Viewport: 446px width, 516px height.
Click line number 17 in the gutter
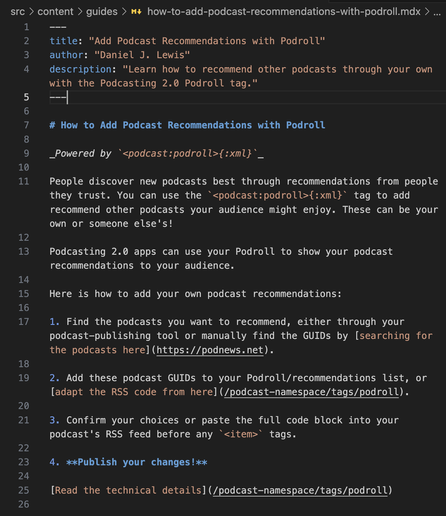24,322
